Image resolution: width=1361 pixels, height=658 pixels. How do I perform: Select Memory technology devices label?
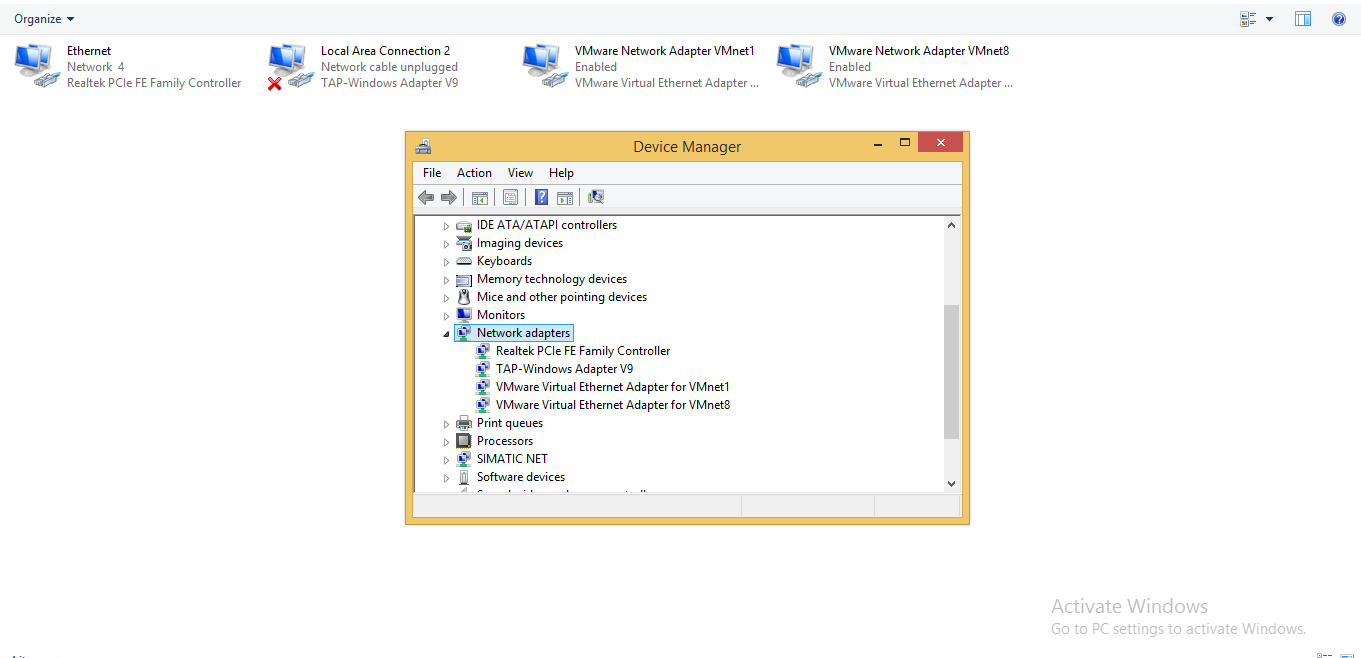(x=551, y=279)
